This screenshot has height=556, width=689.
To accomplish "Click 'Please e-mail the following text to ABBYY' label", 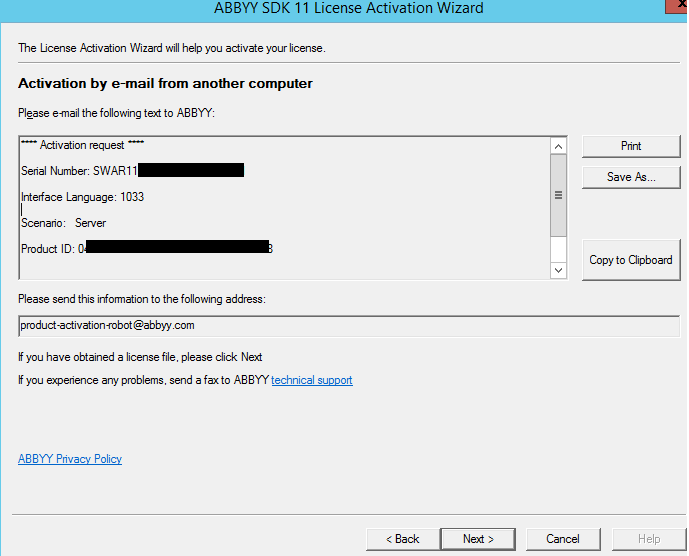I will tap(116, 113).
